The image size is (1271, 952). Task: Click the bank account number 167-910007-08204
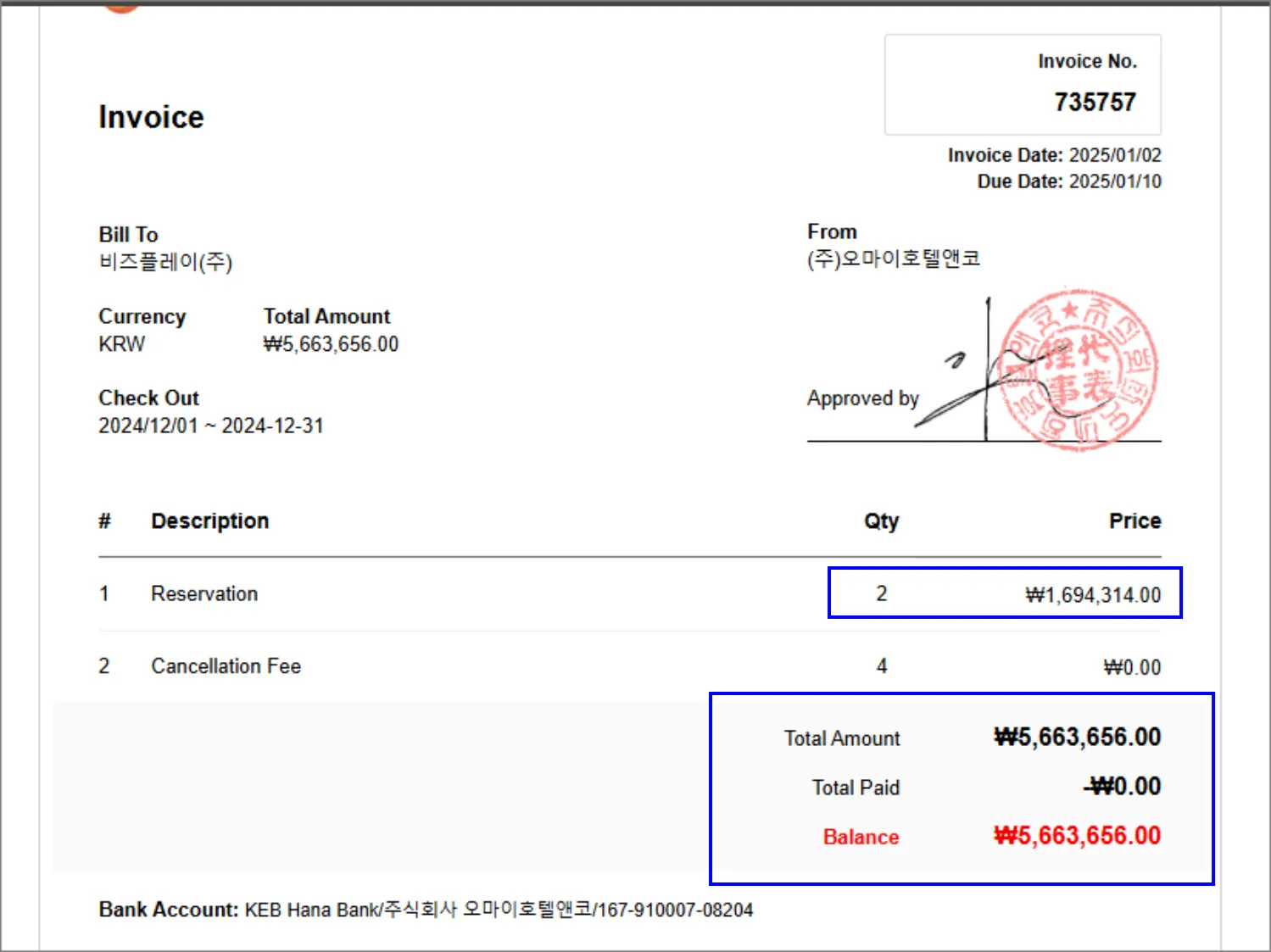click(x=675, y=910)
